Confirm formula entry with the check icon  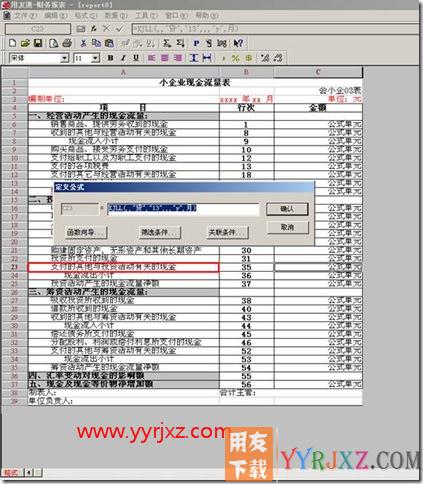click(x=119, y=29)
